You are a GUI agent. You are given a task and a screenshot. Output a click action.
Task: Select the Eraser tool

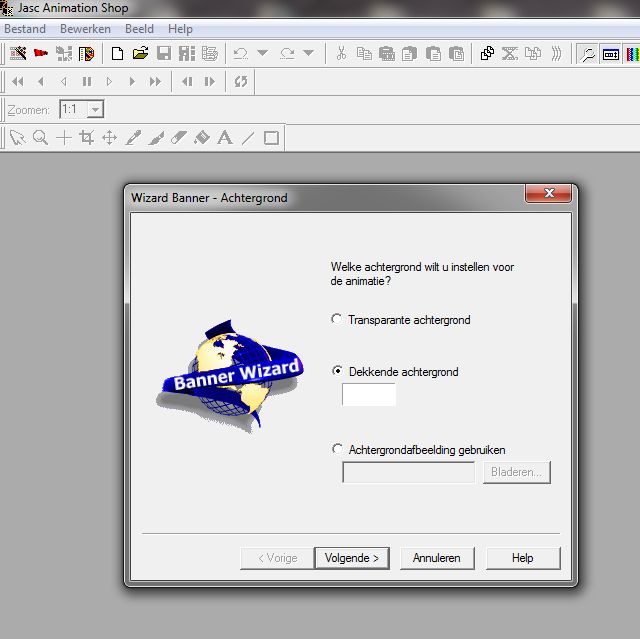(179, 138)
